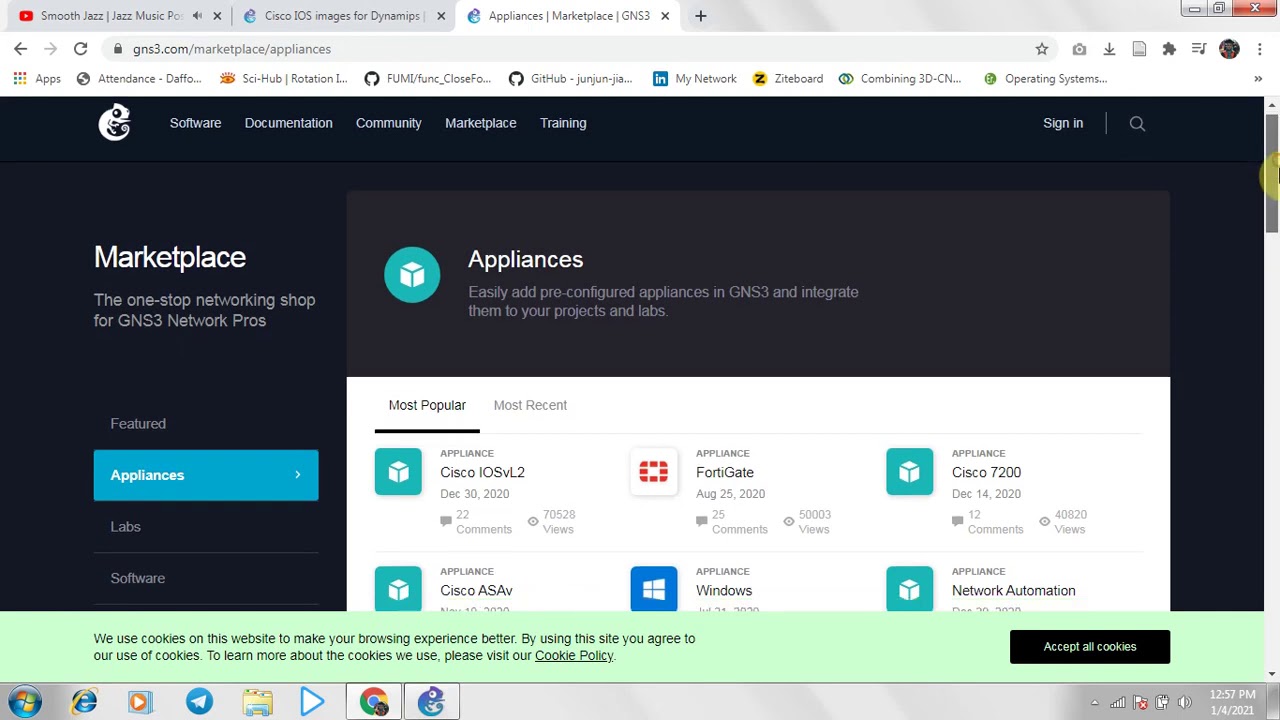
Task: Click the camera icon in the address bar
Action: pos(1079,49)
